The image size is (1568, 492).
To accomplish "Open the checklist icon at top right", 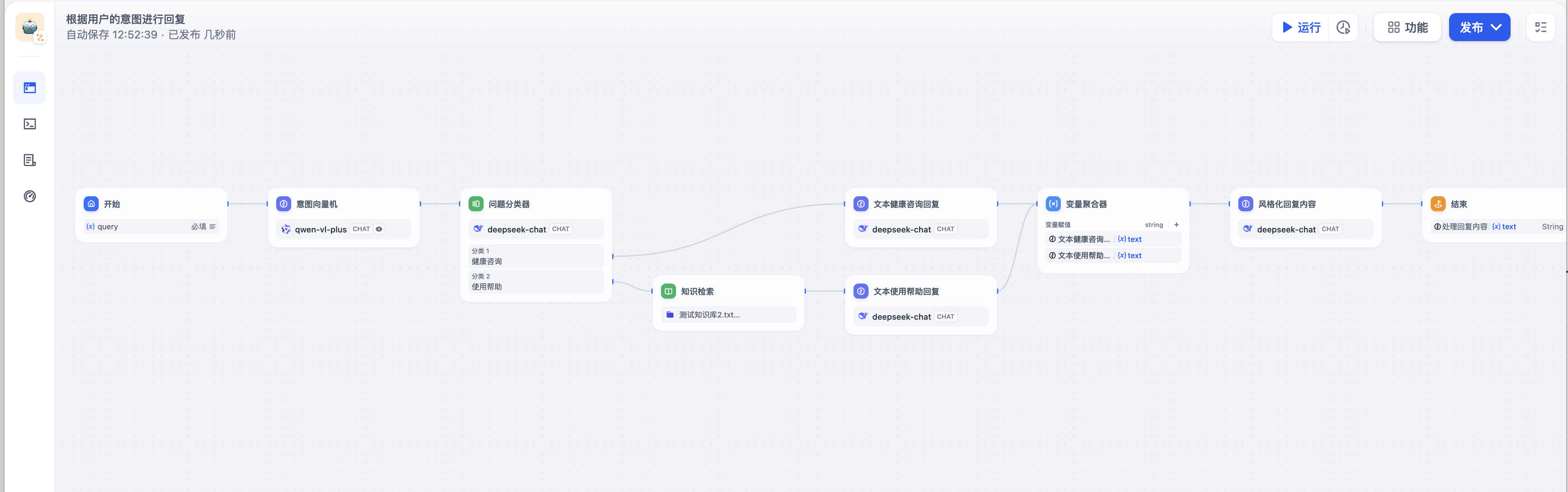I will 1540,28.
